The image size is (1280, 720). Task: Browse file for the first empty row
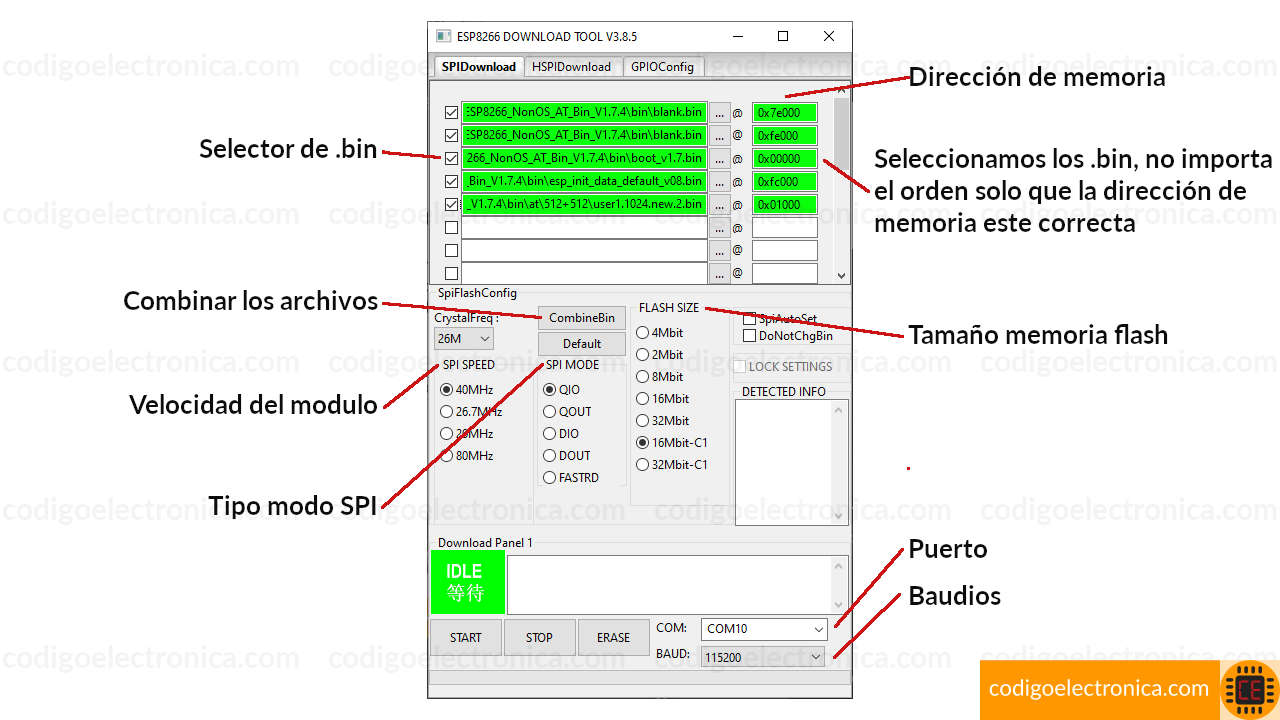[x=720, y=227]
